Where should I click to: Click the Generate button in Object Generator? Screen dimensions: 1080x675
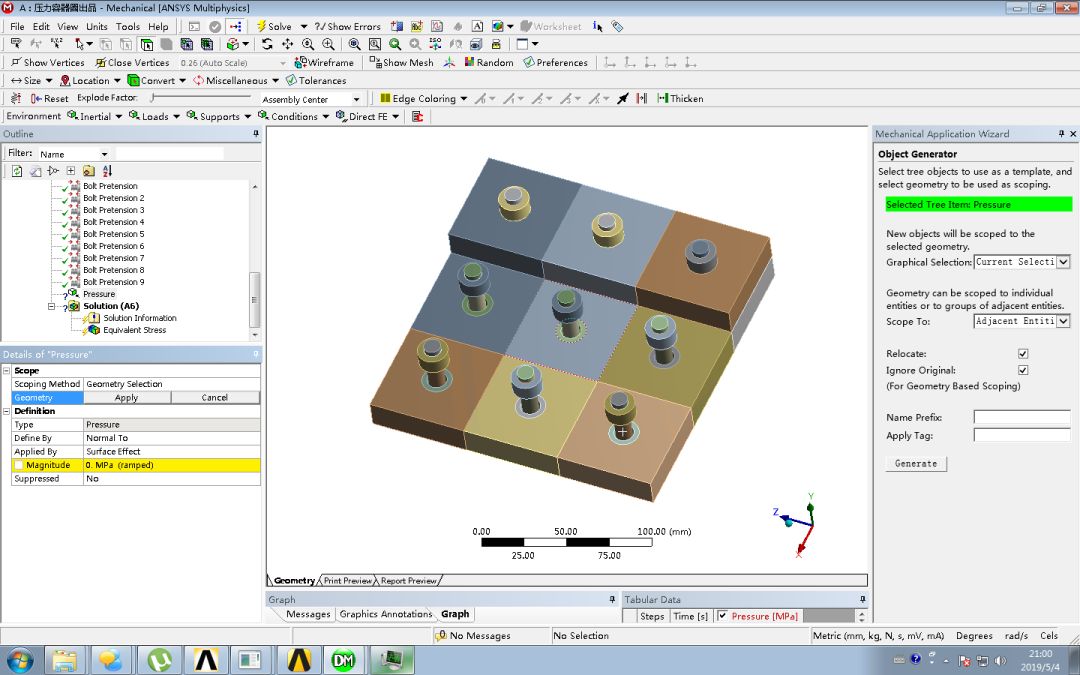[x=915, y=463]
